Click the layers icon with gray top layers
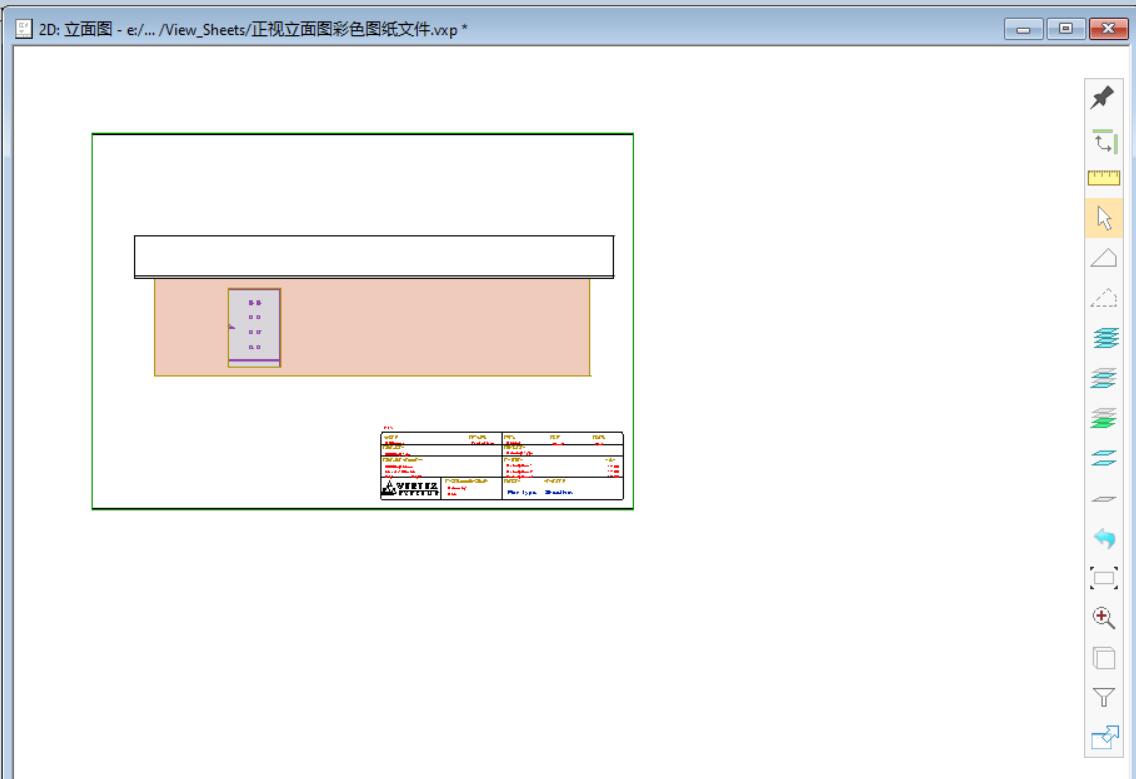1136x779 pixels. coord(1103,378)
